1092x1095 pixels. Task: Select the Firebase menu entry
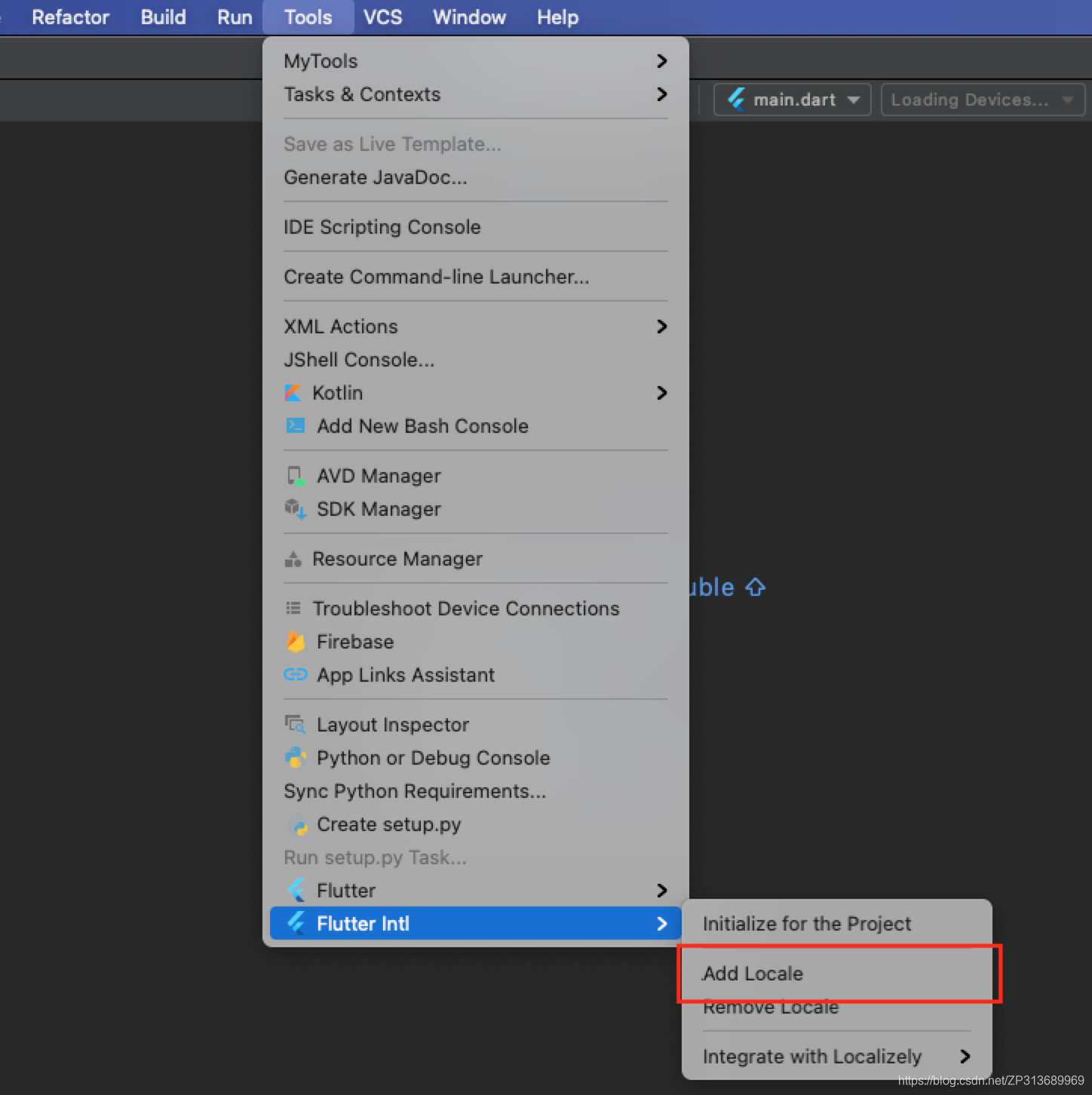(x=476, y=642)
